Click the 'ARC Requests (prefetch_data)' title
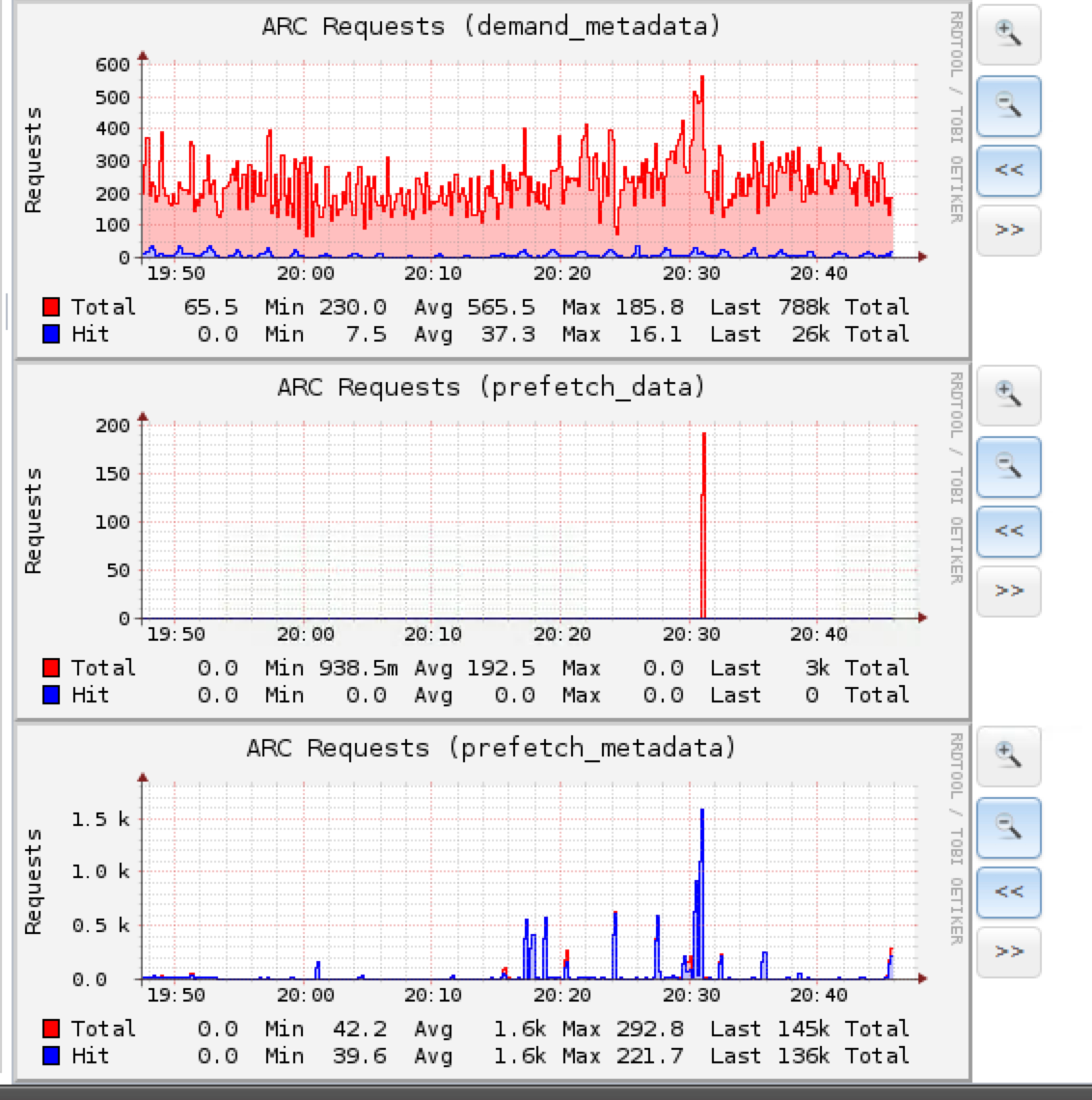 491,387
